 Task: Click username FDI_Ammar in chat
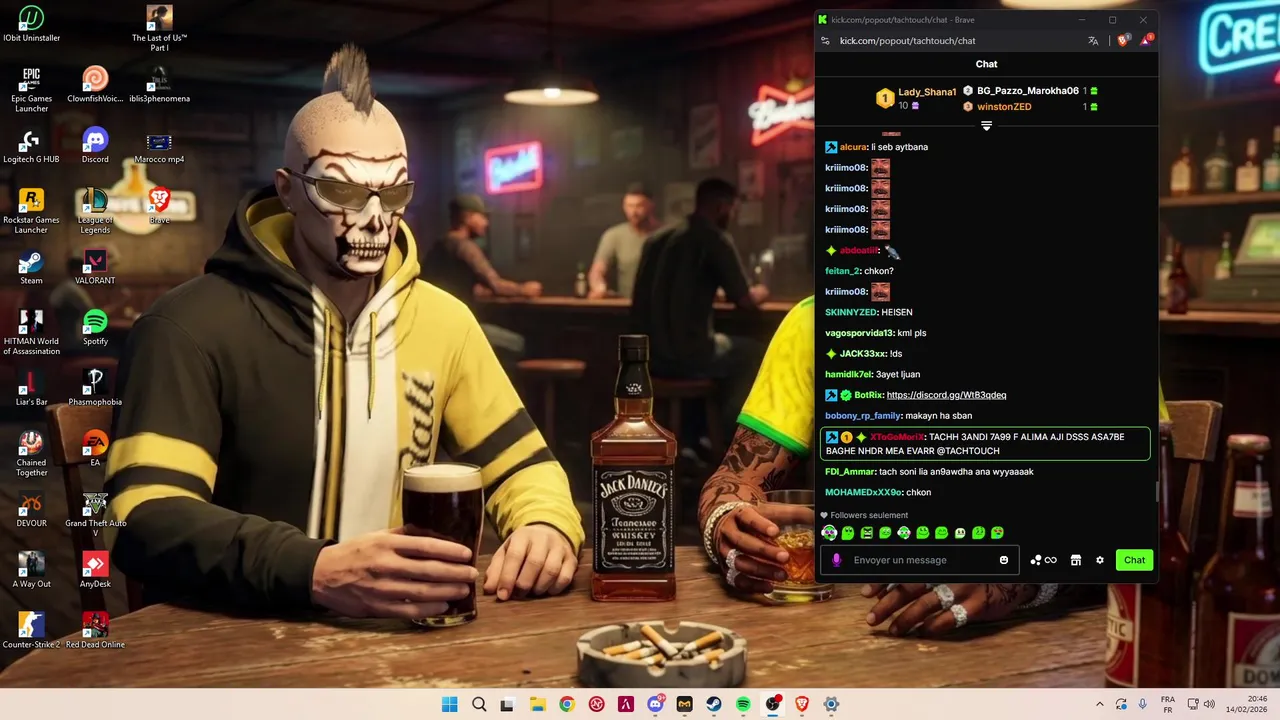[850, 472]
